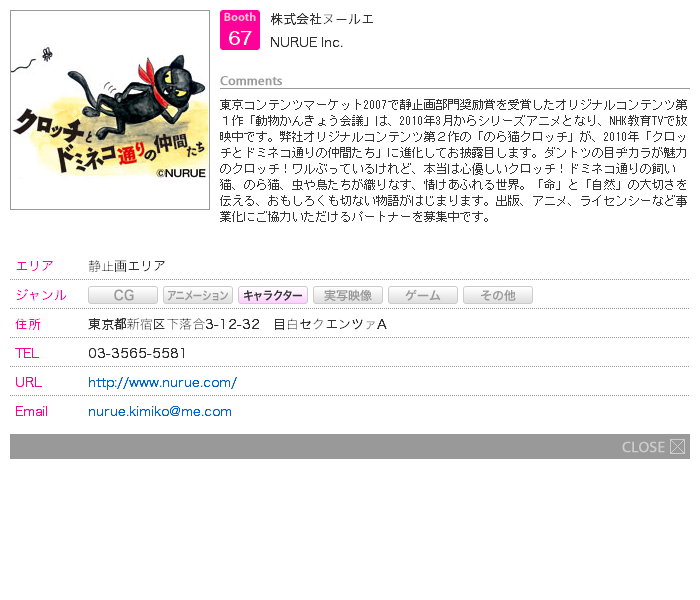The height and width of the screenshot is (600, 700).
Task: Toggle the その他 genre tag
Action: [498, 295]
